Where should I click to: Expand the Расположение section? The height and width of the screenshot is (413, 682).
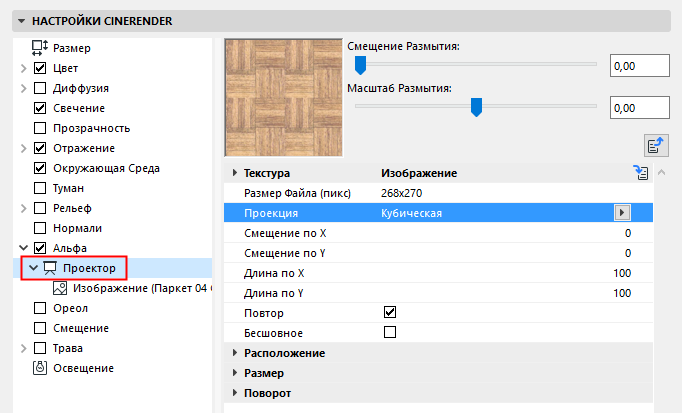pyautogui.click(x=236, y=353)
